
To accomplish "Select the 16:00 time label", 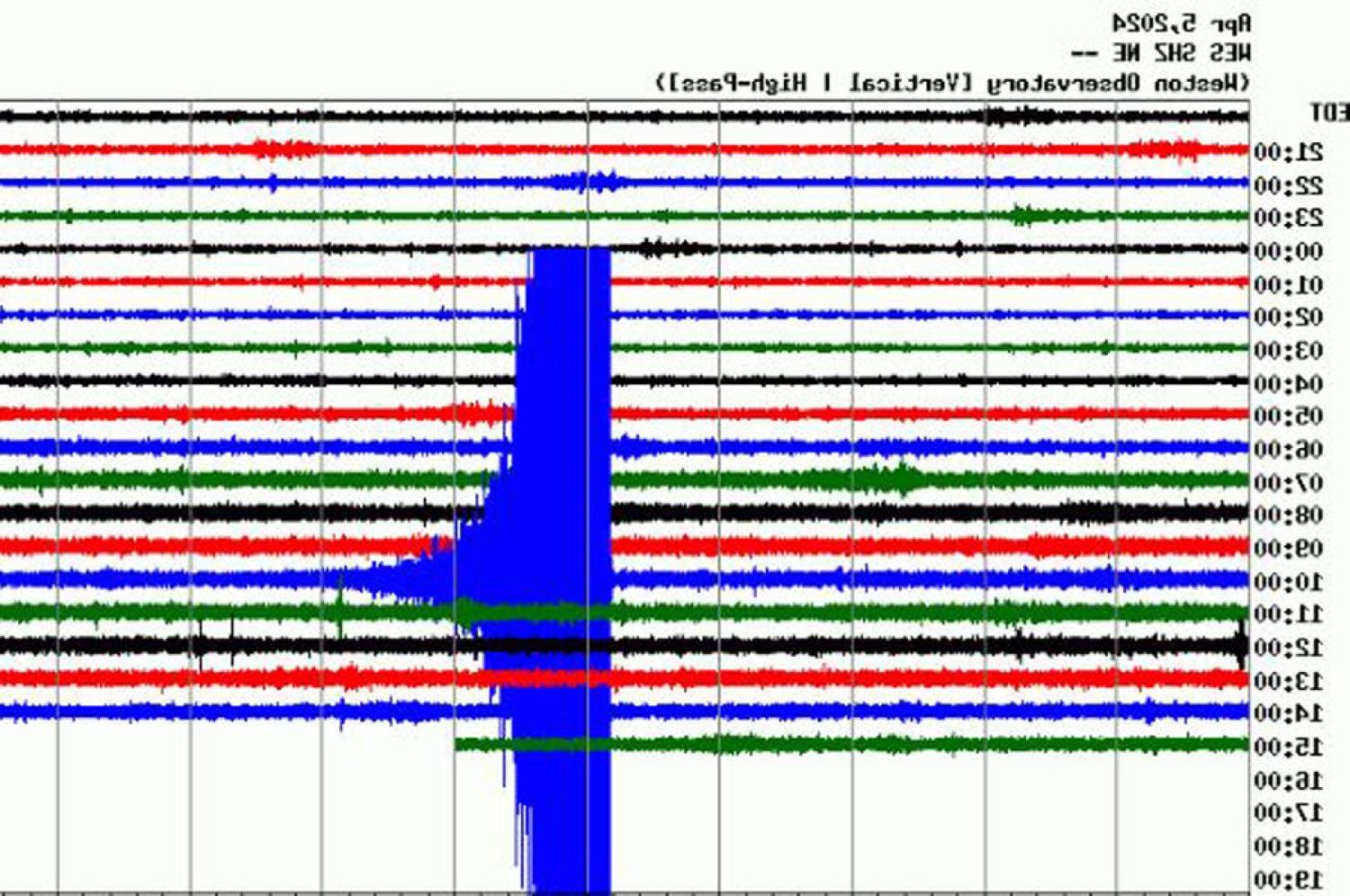I will click(x=1289, y=780).
